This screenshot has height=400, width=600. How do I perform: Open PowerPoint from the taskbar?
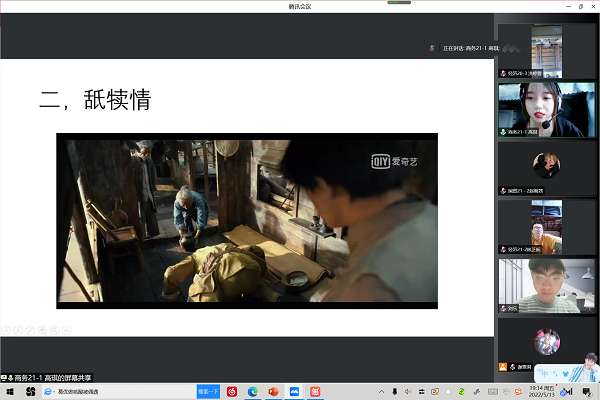[x=274, y=392]
